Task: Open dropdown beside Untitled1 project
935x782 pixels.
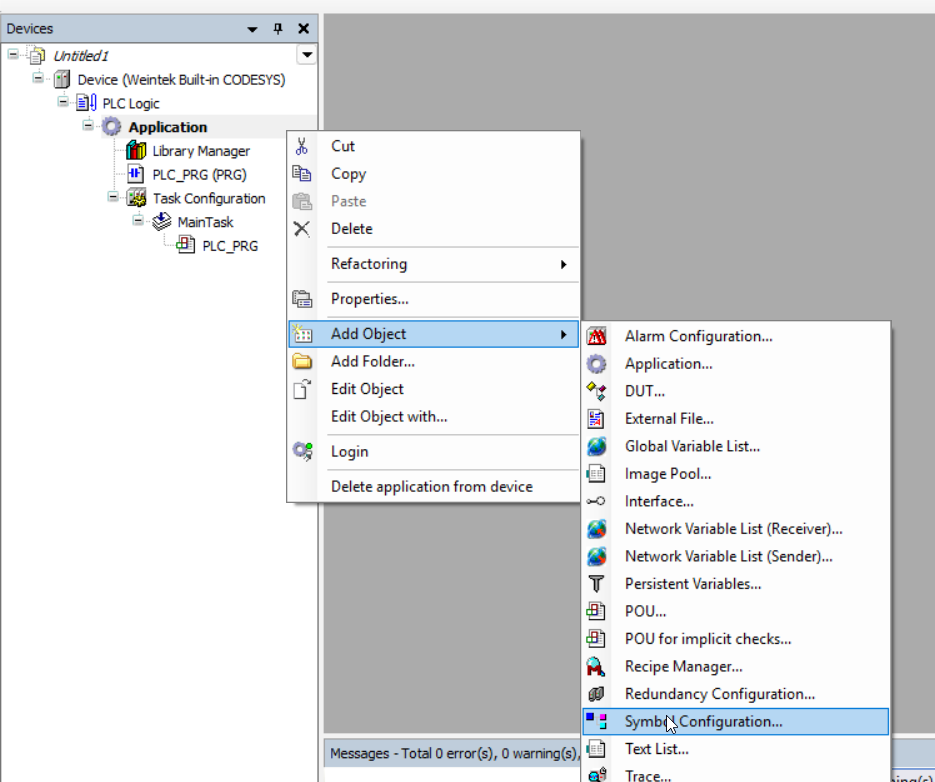Action: [307, 55]
